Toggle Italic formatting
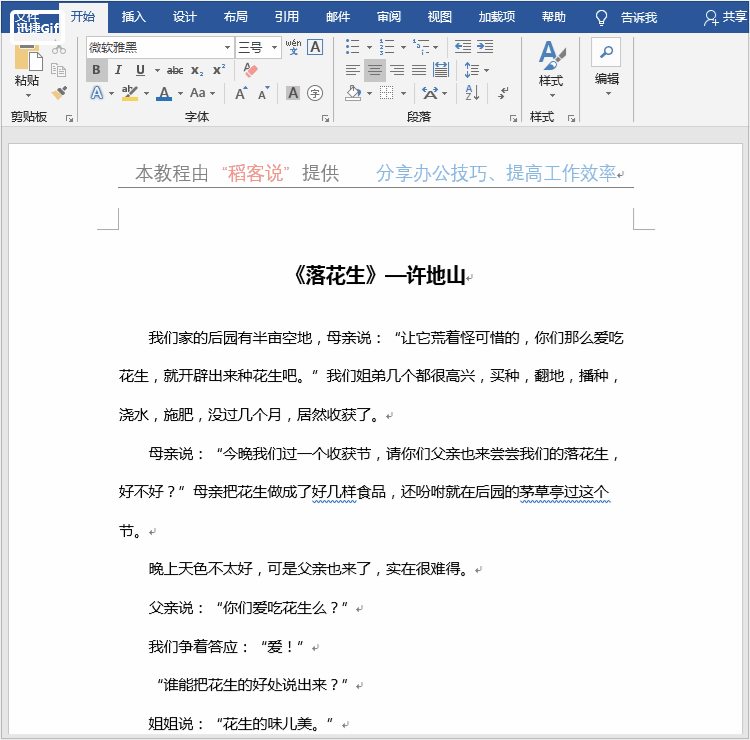This screenshot has width=750, height=740. click(118, 70)
